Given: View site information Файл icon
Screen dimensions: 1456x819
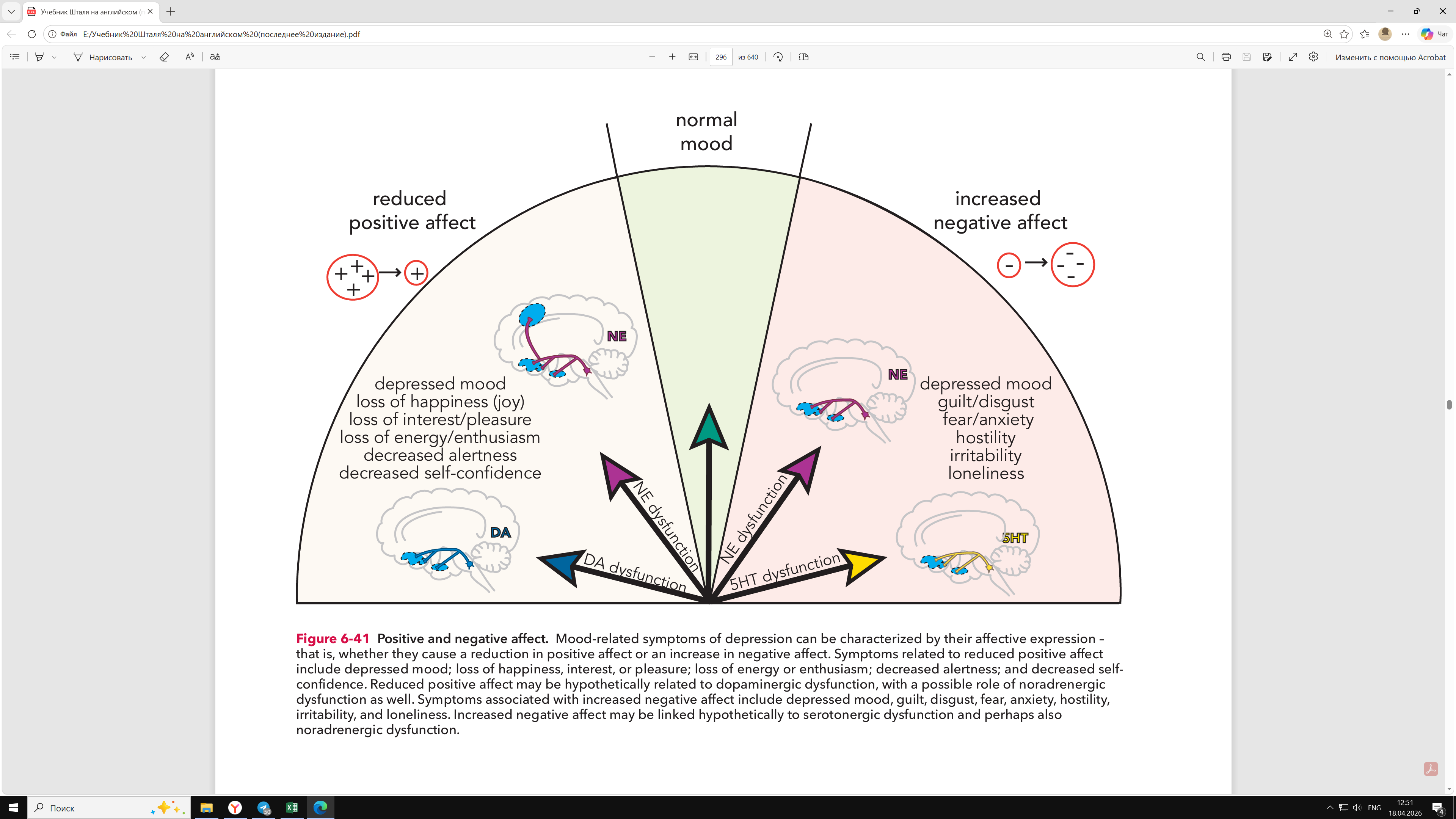Looking at the screenshot, I should tap(62, 34).
